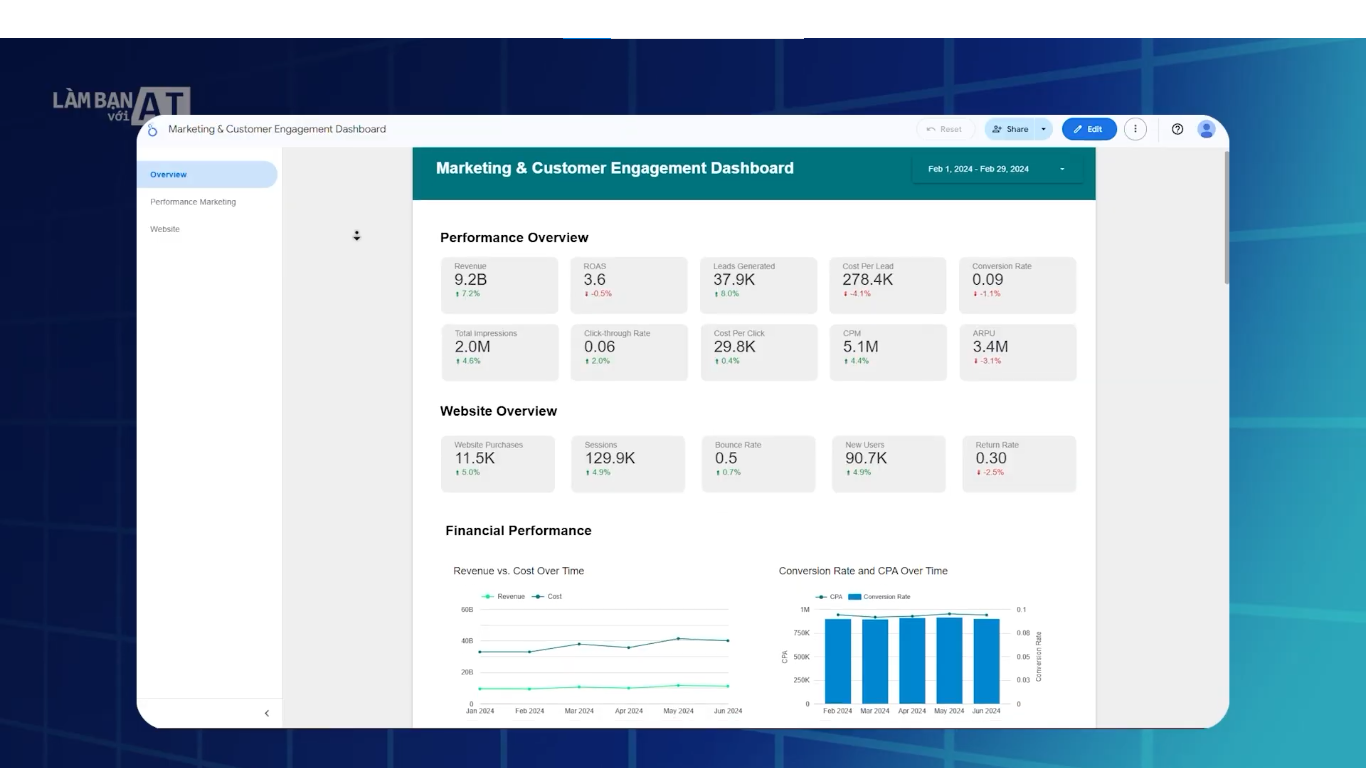Go to the Website page

tap(165, 229)
